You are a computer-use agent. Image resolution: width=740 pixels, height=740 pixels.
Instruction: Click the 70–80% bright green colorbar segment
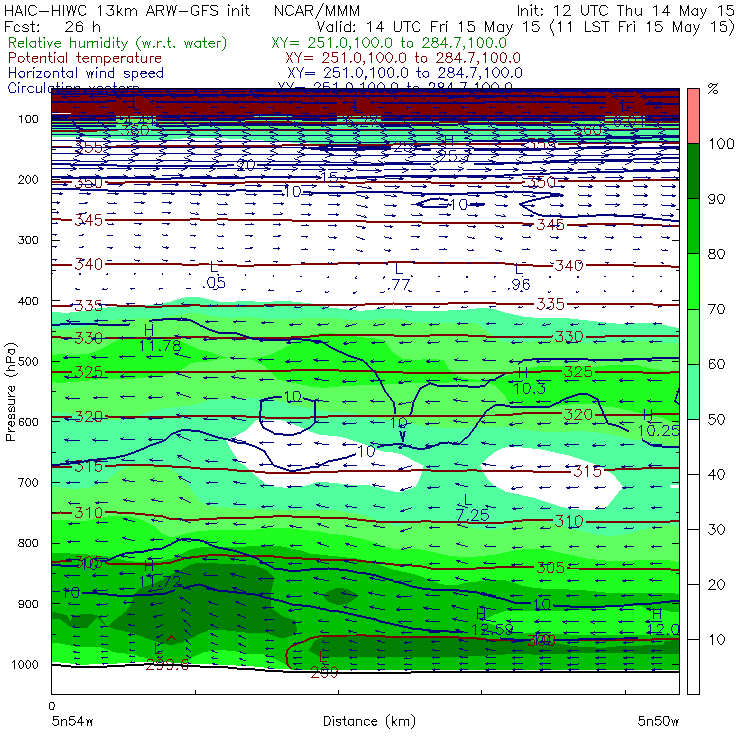pos(693,281)
